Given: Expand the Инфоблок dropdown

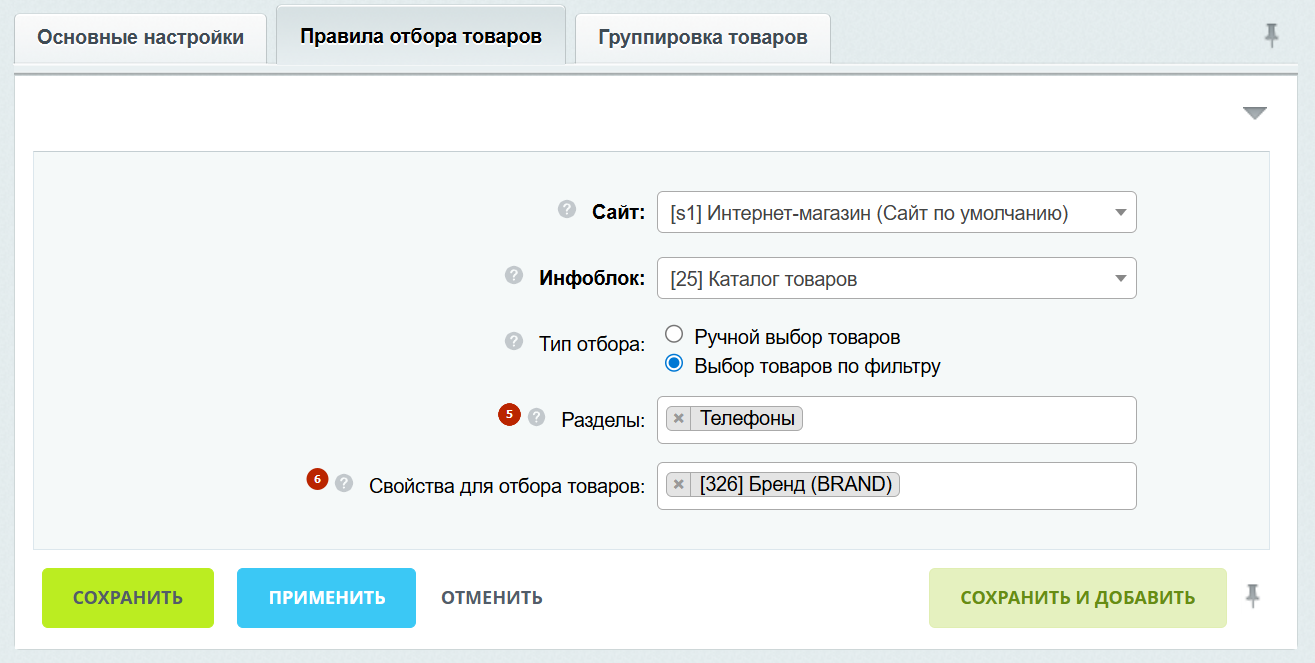Looking at the screenshot, I should point(896,278).
